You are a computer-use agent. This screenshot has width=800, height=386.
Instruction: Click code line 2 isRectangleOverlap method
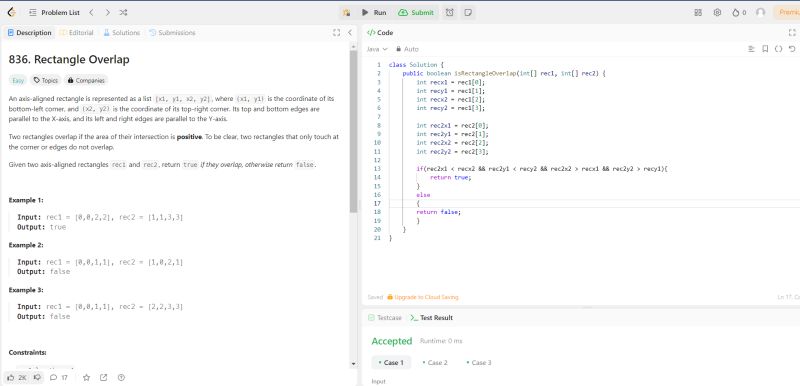point(504,73)
